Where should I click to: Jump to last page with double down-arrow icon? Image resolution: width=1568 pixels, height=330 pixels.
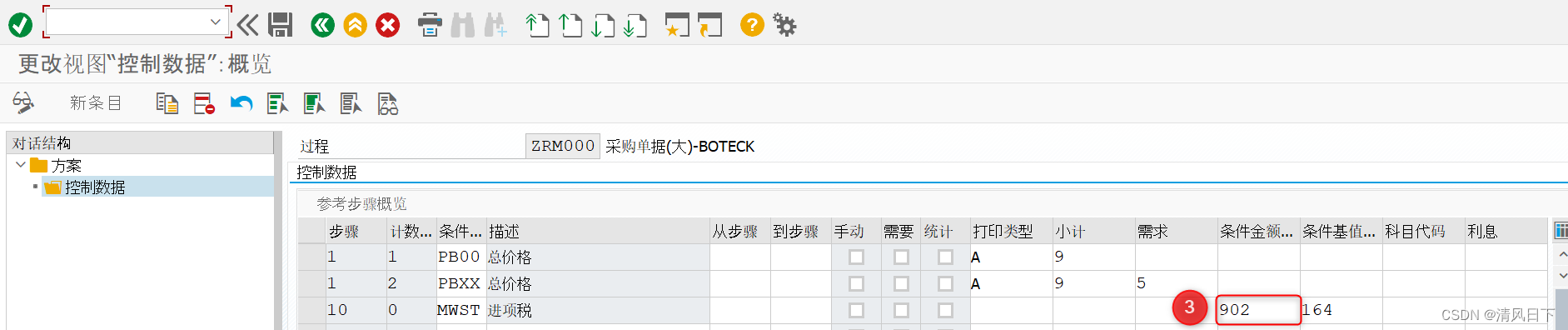635,25
